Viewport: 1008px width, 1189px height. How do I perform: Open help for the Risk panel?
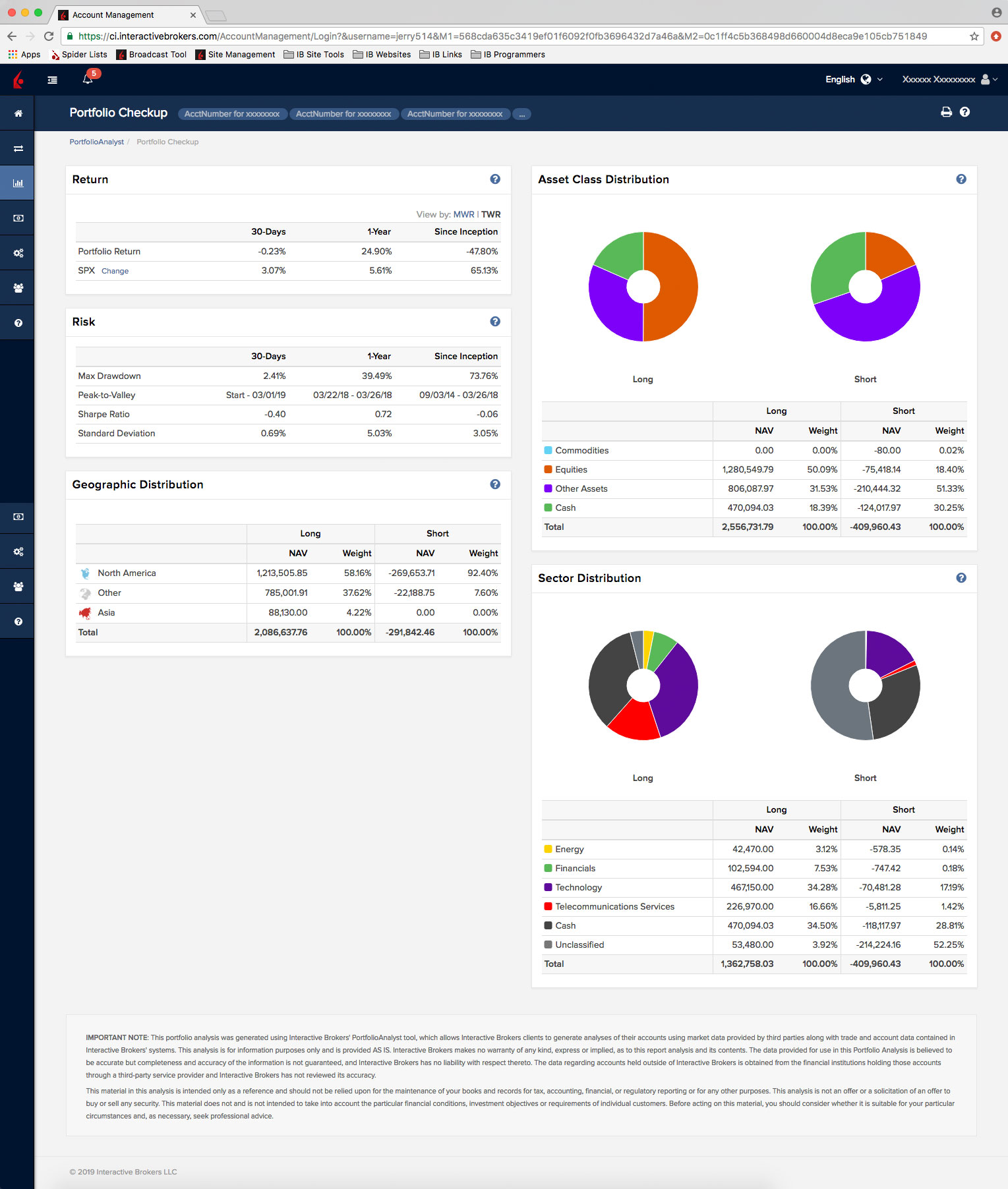point(495,322)
